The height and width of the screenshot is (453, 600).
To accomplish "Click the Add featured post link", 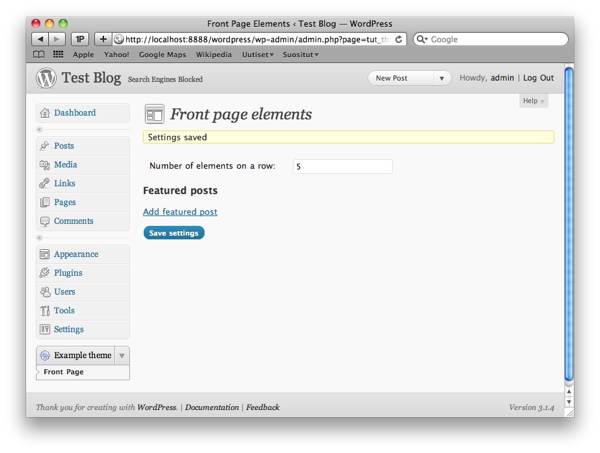I will [x=180, y=212].
